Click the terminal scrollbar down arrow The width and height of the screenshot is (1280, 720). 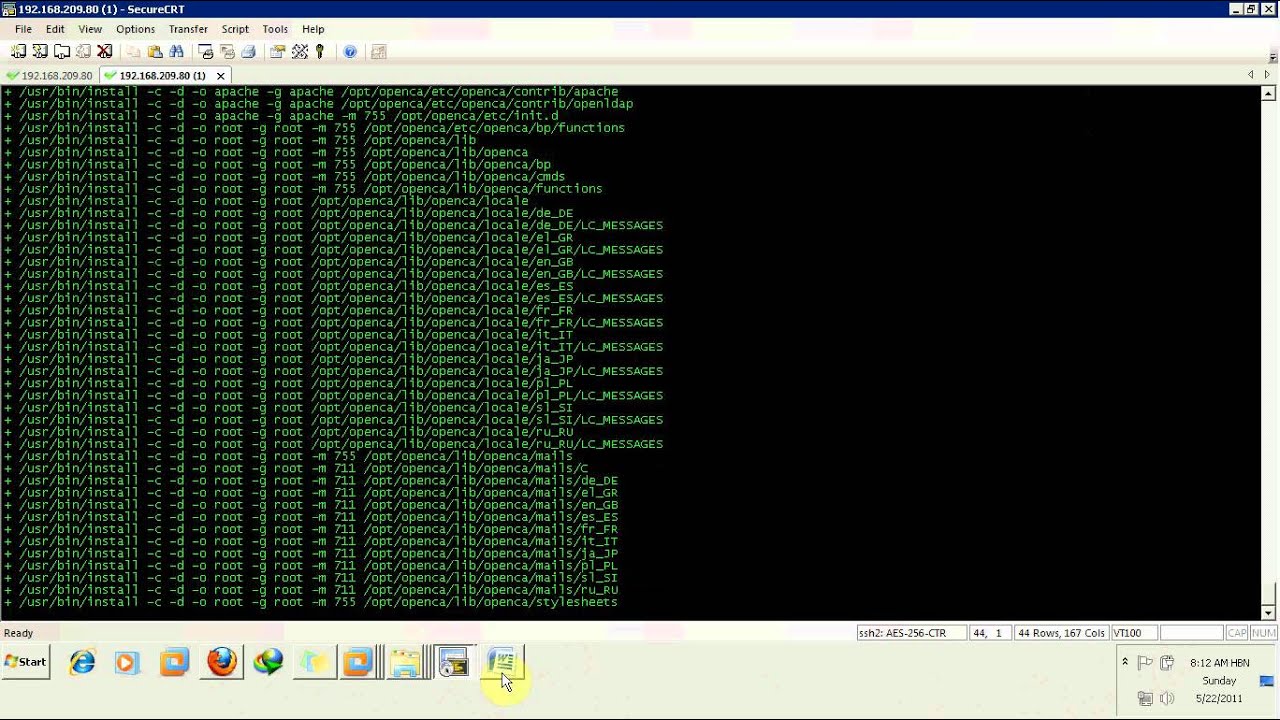(1268, 613)
